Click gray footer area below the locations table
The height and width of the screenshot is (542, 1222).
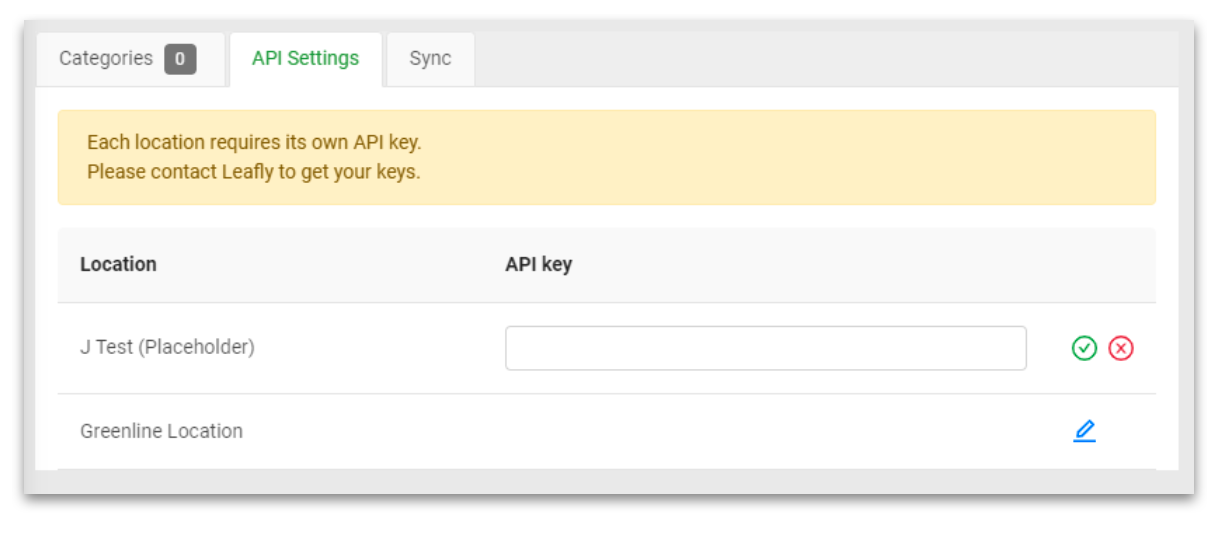(608, 481)
